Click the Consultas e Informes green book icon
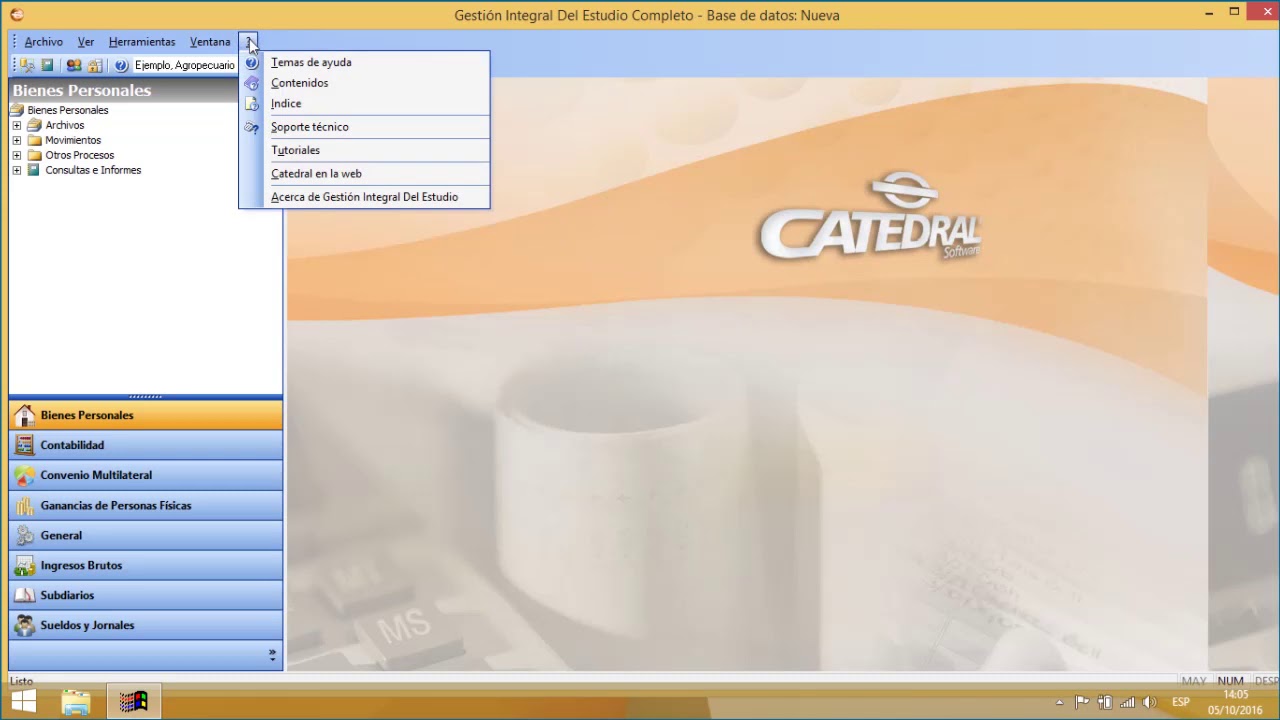The image size is (1280, 720). (x=34, y=171)
